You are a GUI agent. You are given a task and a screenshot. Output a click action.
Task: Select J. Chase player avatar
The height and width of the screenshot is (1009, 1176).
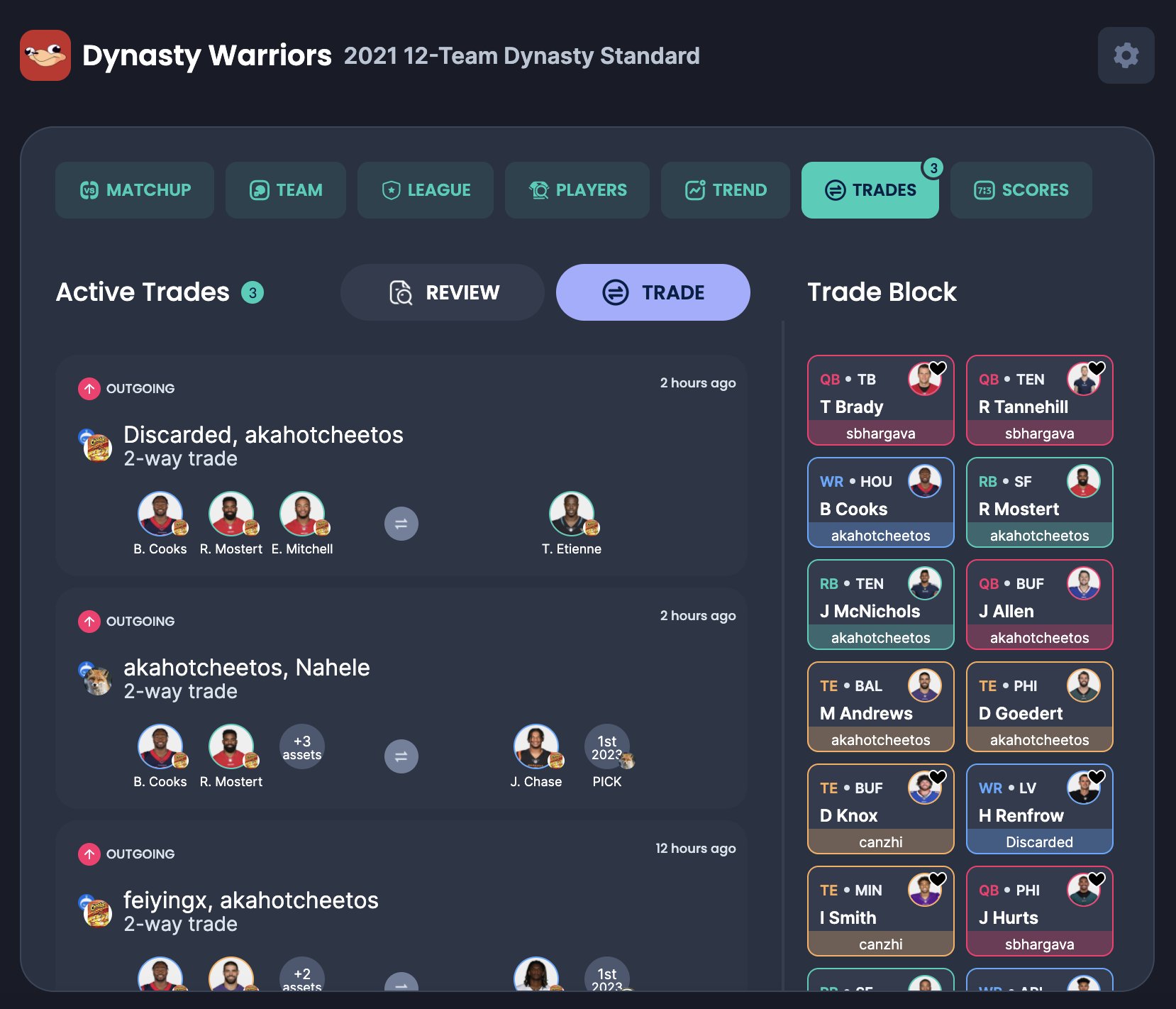(536, 746)
